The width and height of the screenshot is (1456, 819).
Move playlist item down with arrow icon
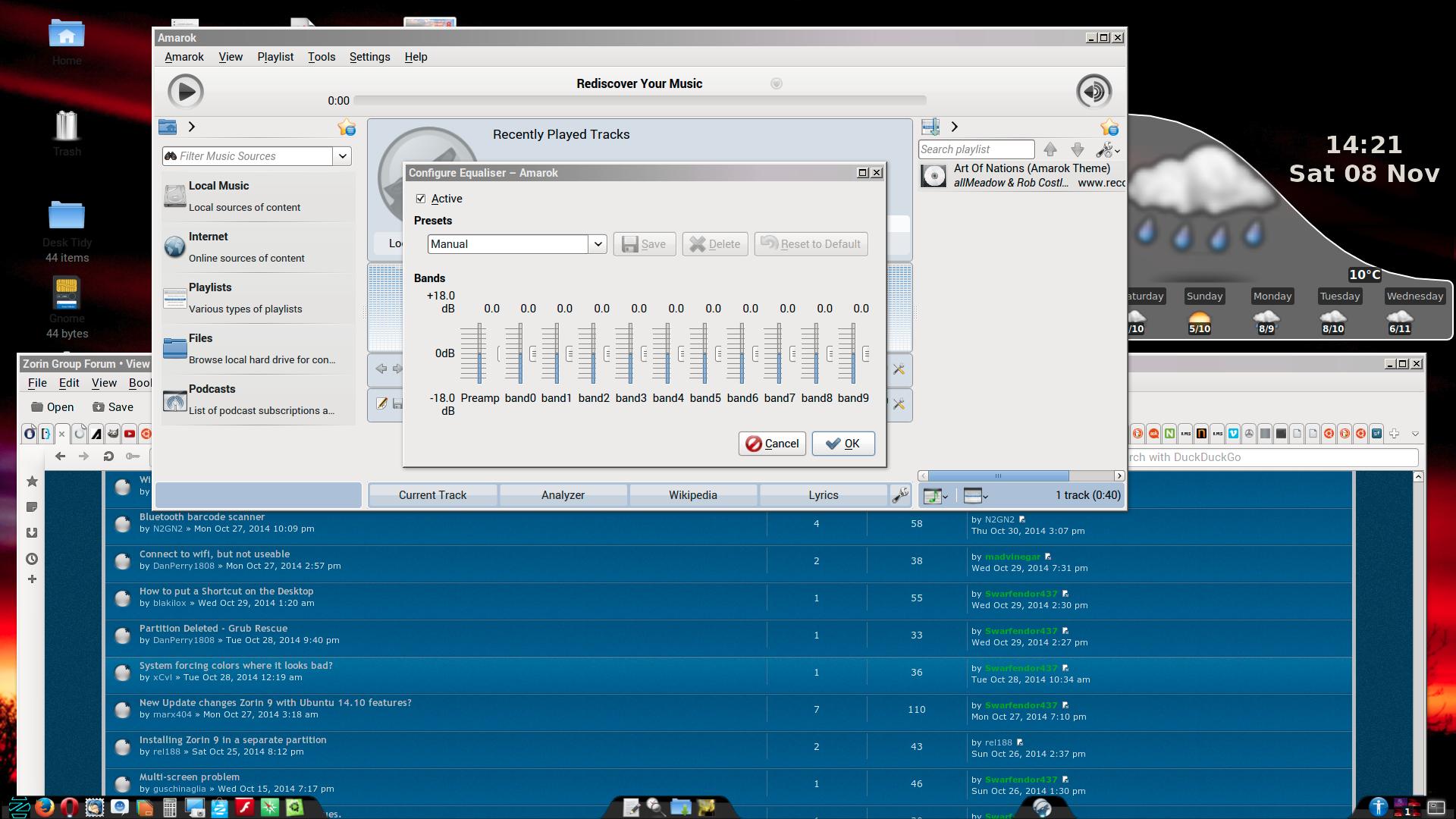pyautogui.click(x=1078, y=149)
